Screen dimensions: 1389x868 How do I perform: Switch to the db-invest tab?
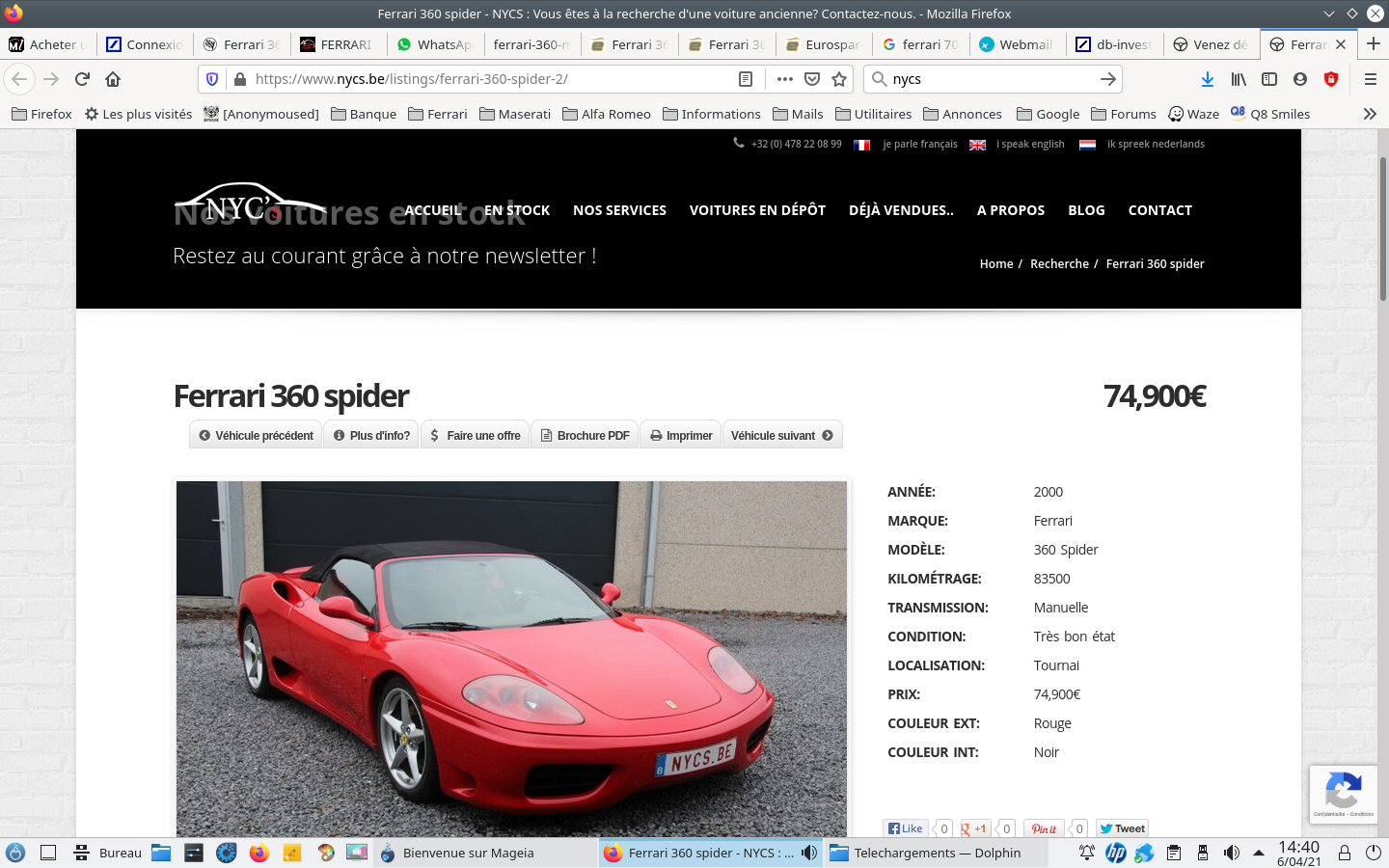pyautogui.click(x=1115, y=44)
